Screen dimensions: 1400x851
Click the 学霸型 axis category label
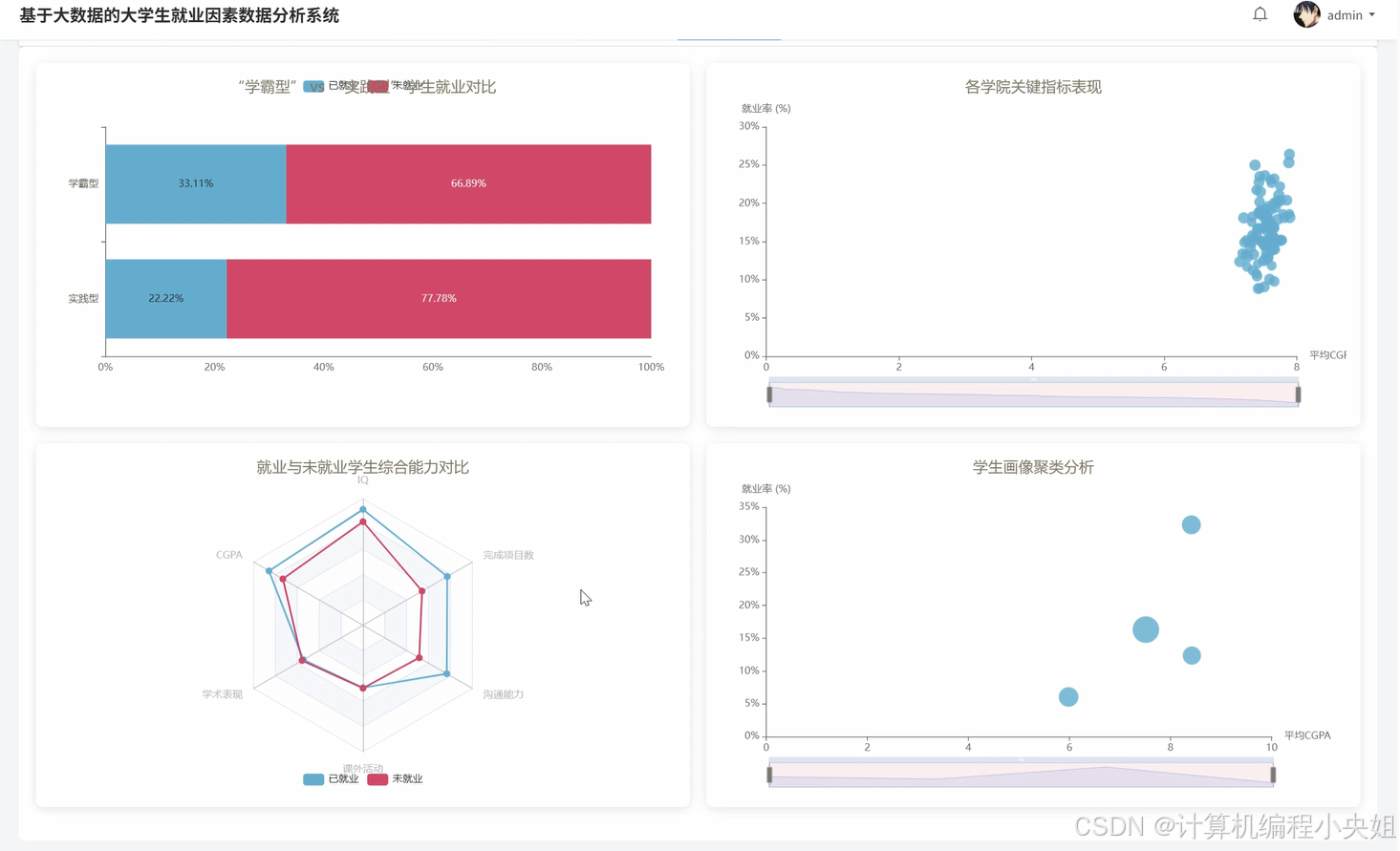coord(83,183)
